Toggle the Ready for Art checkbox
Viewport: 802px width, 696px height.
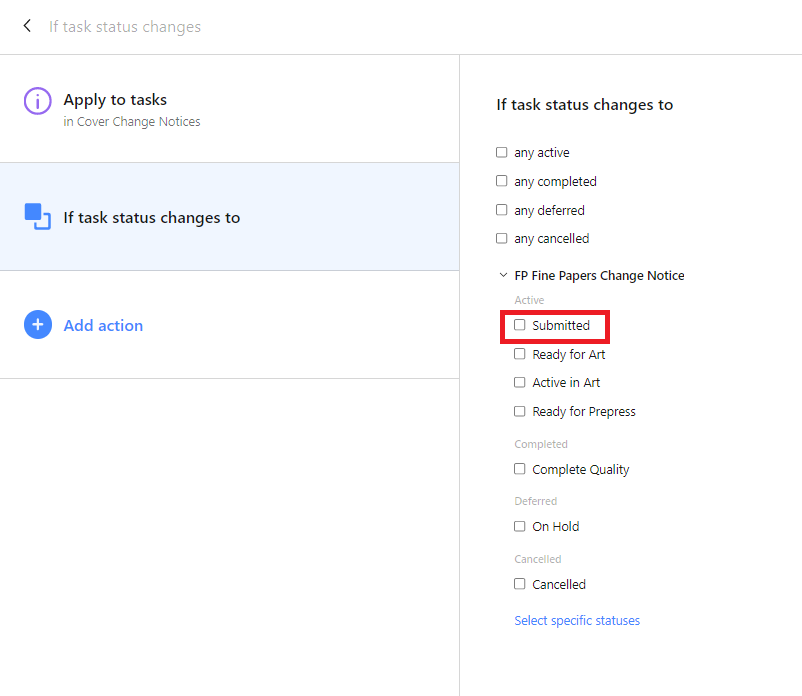pos(520,354)
